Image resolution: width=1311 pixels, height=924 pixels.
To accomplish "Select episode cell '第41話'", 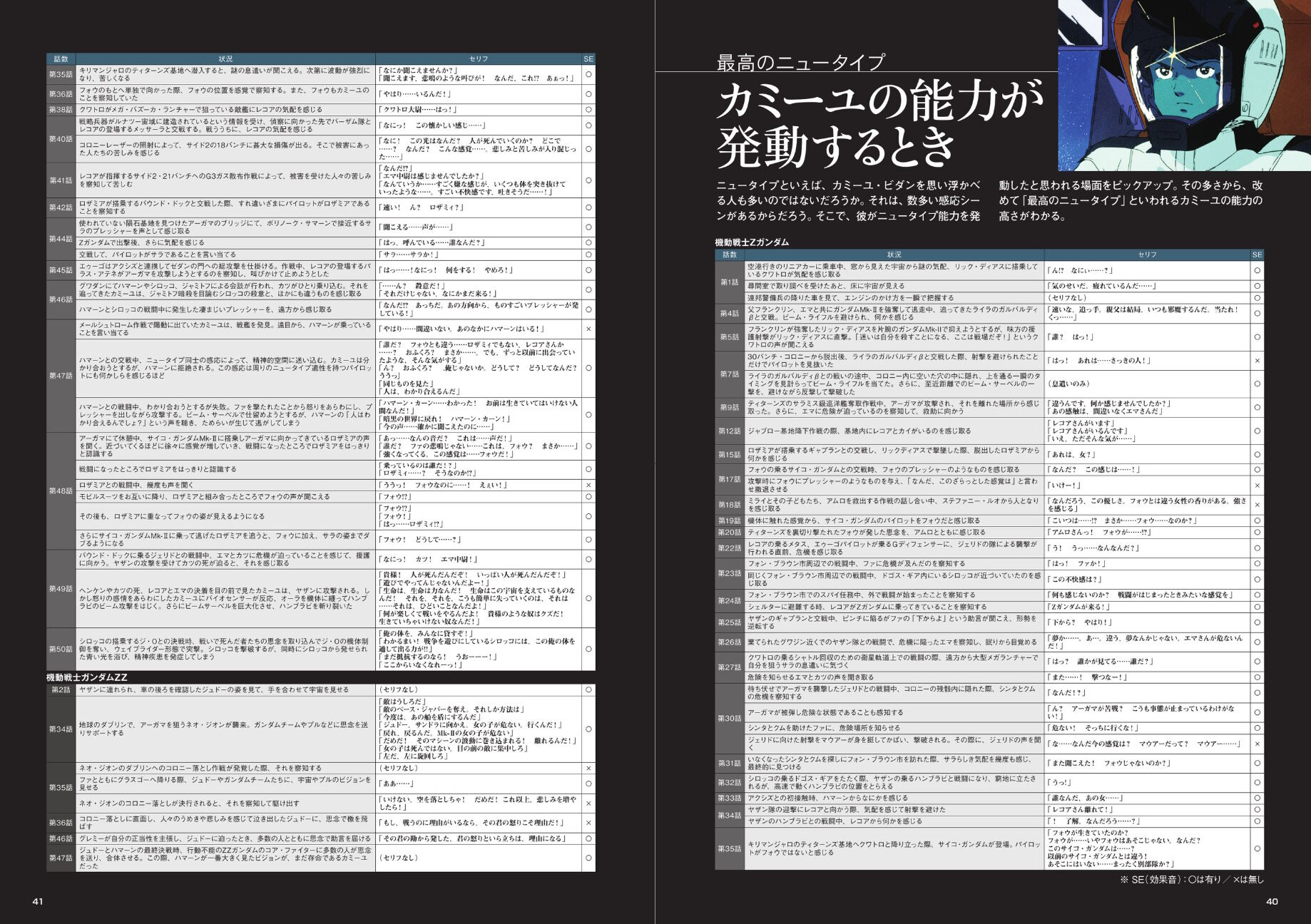I will 61,180.
